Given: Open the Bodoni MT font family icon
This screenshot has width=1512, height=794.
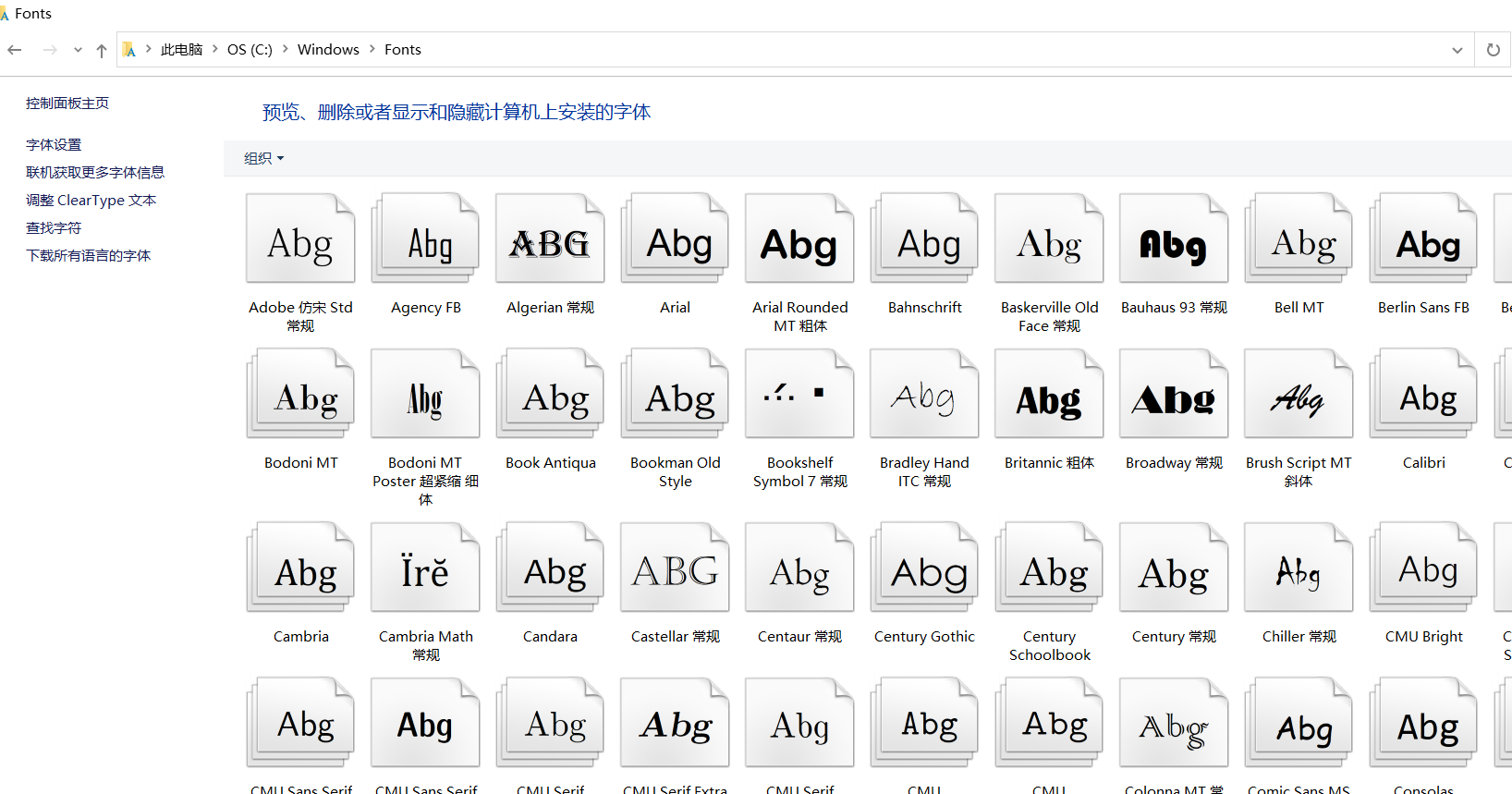Looking at the screenshot, I should pyautogui.click(x=300, y=394).
